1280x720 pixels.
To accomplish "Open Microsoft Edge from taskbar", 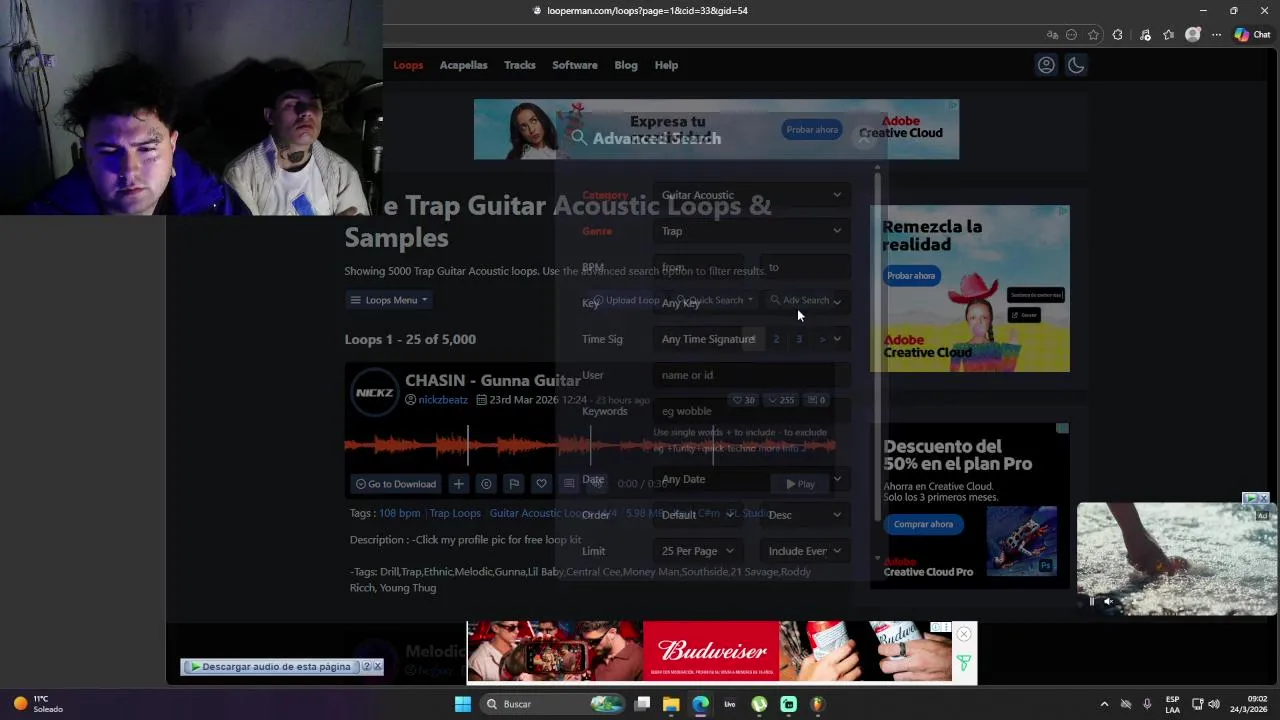I will [700, 704].
